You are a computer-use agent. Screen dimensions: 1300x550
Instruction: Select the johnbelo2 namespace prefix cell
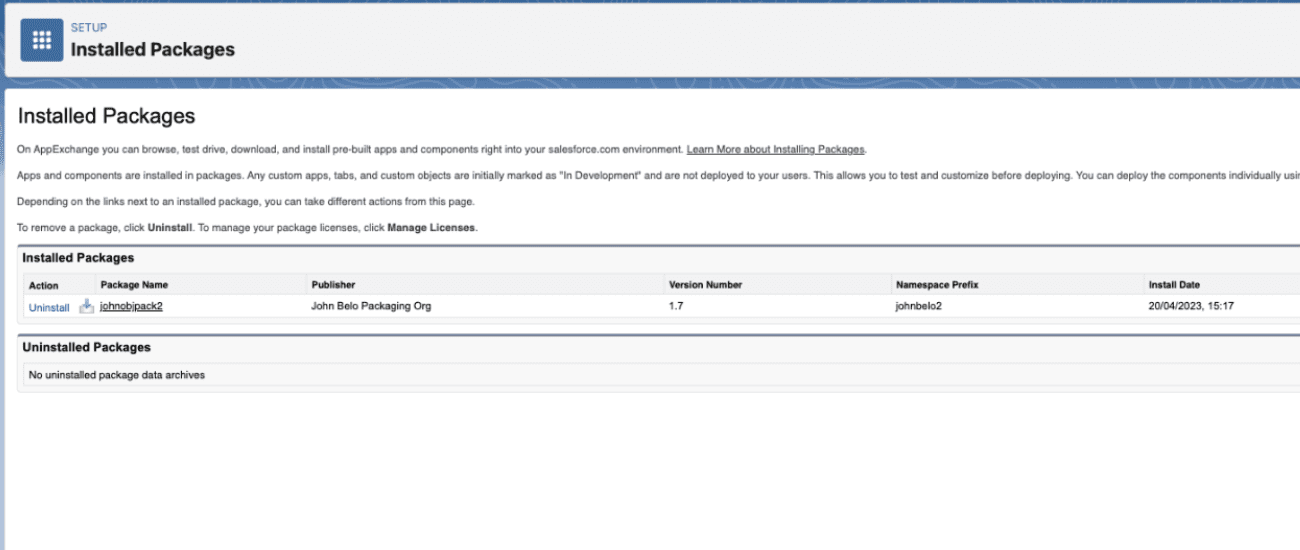918,306
